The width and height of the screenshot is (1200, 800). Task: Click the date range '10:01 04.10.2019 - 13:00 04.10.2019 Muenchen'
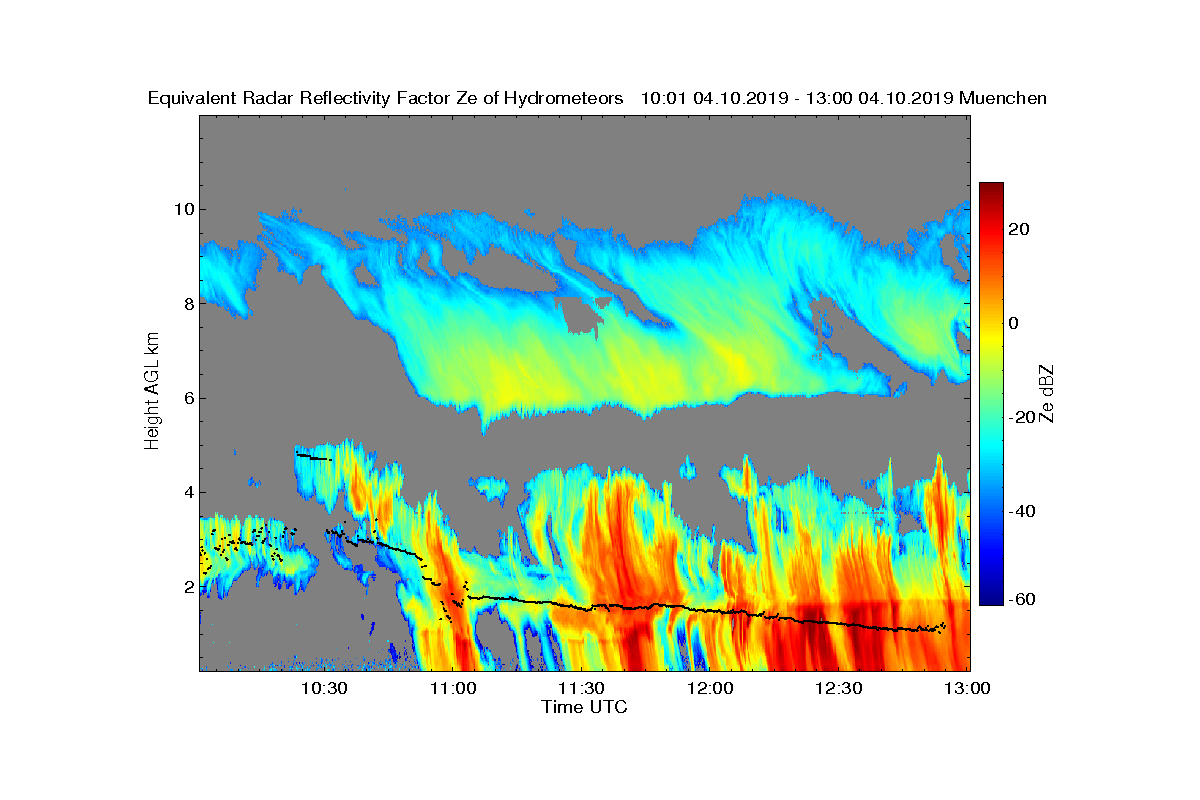pos(844,98)
